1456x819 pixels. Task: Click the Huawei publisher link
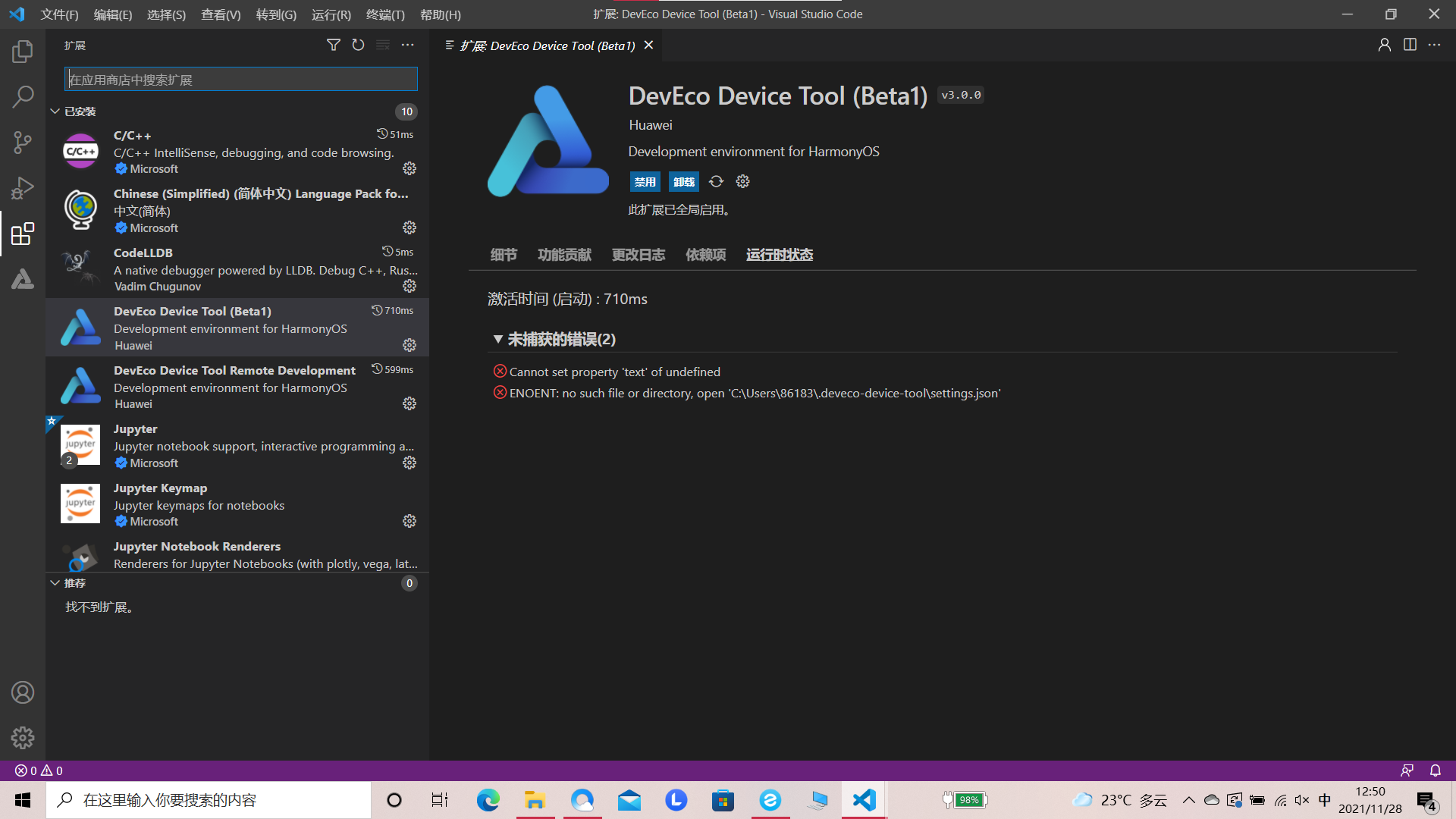651,125
